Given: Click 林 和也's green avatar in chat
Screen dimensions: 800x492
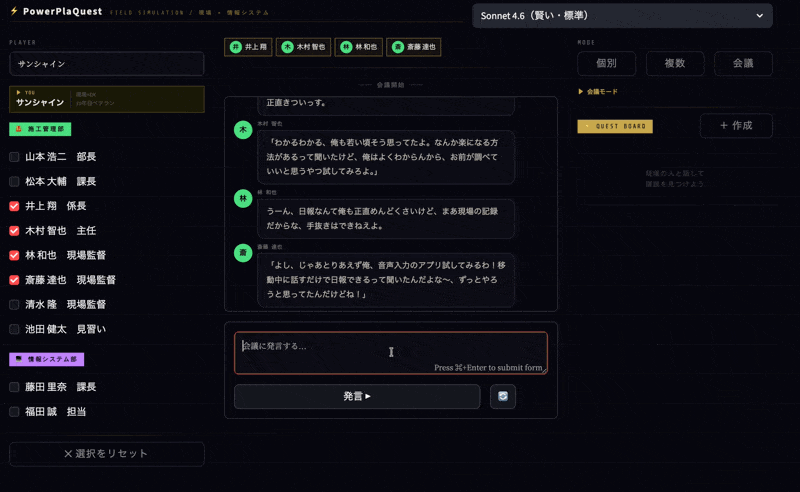Looking at the screenshot, I should [x=243, y=199].
